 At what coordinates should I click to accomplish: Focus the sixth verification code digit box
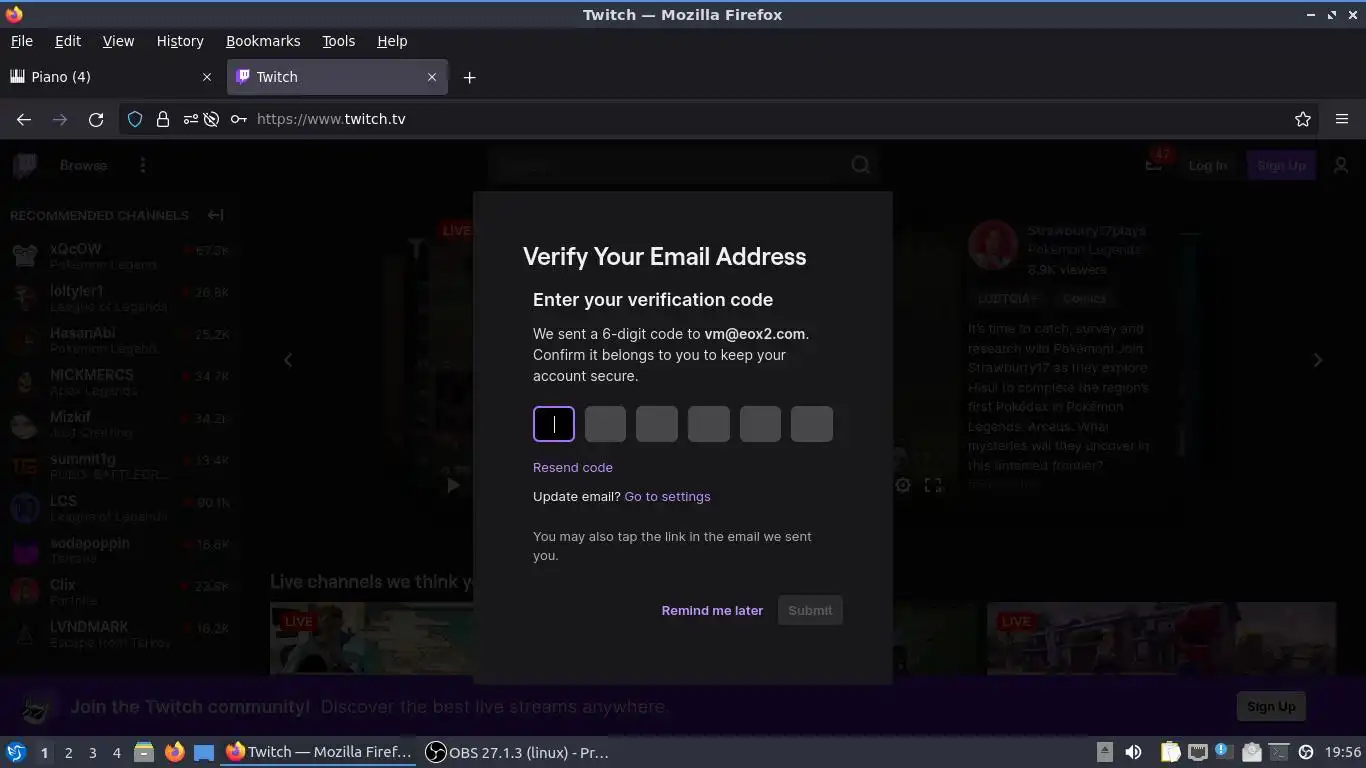pyautogui.click(x=811, y=424)
